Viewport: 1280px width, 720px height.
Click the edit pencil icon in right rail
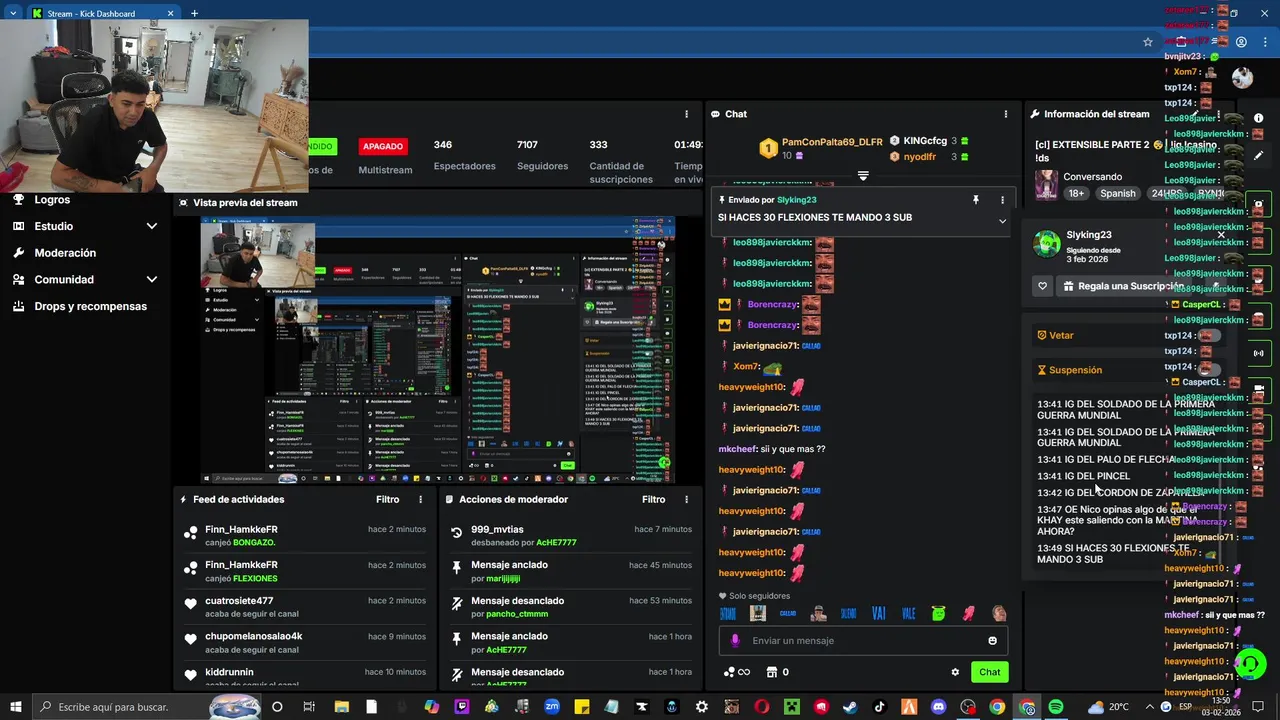click(x=1259, y=155)
